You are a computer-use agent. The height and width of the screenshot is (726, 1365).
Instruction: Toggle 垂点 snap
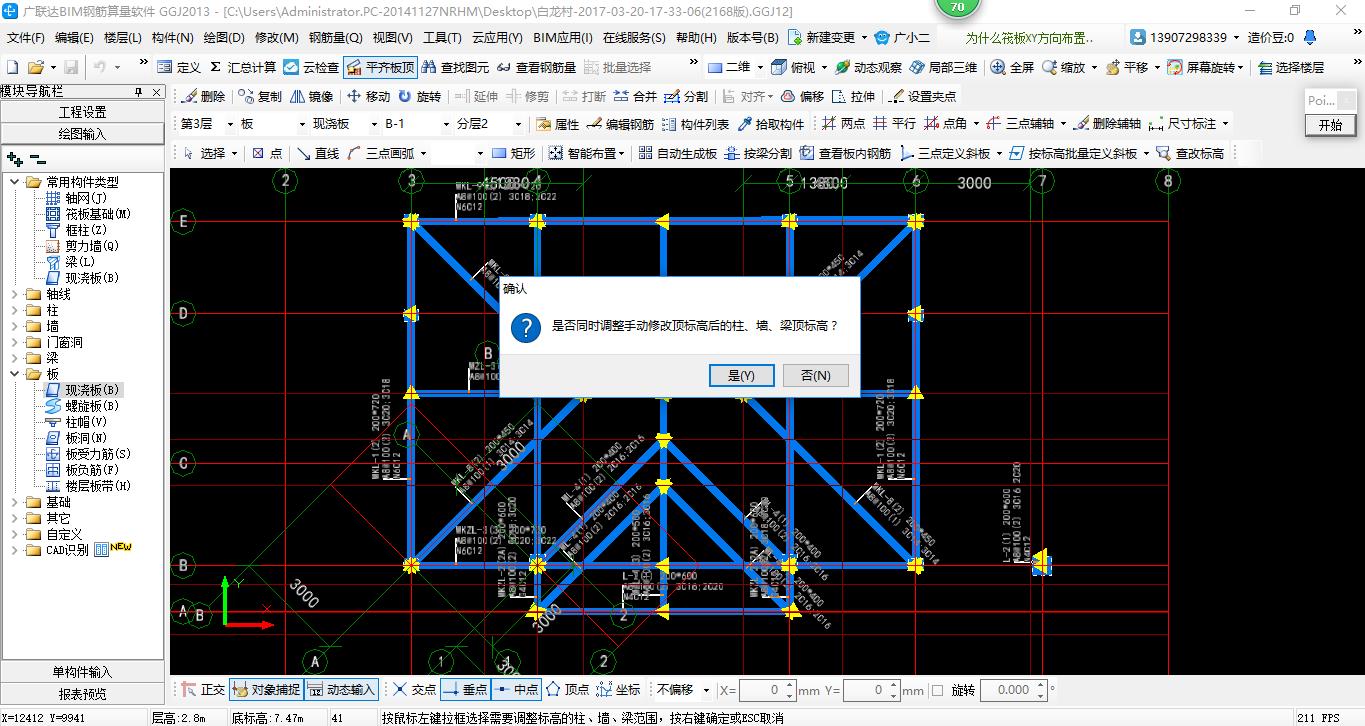coord(464,690)
